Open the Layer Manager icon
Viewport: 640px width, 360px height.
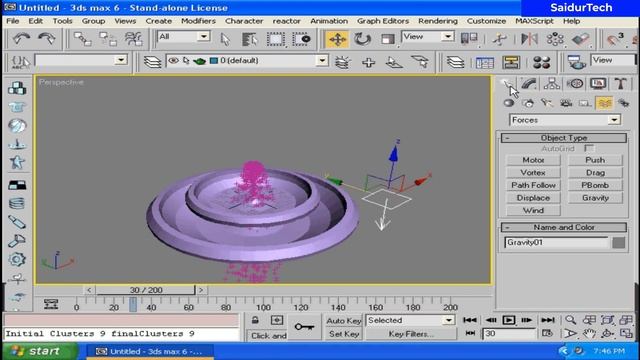152,62
